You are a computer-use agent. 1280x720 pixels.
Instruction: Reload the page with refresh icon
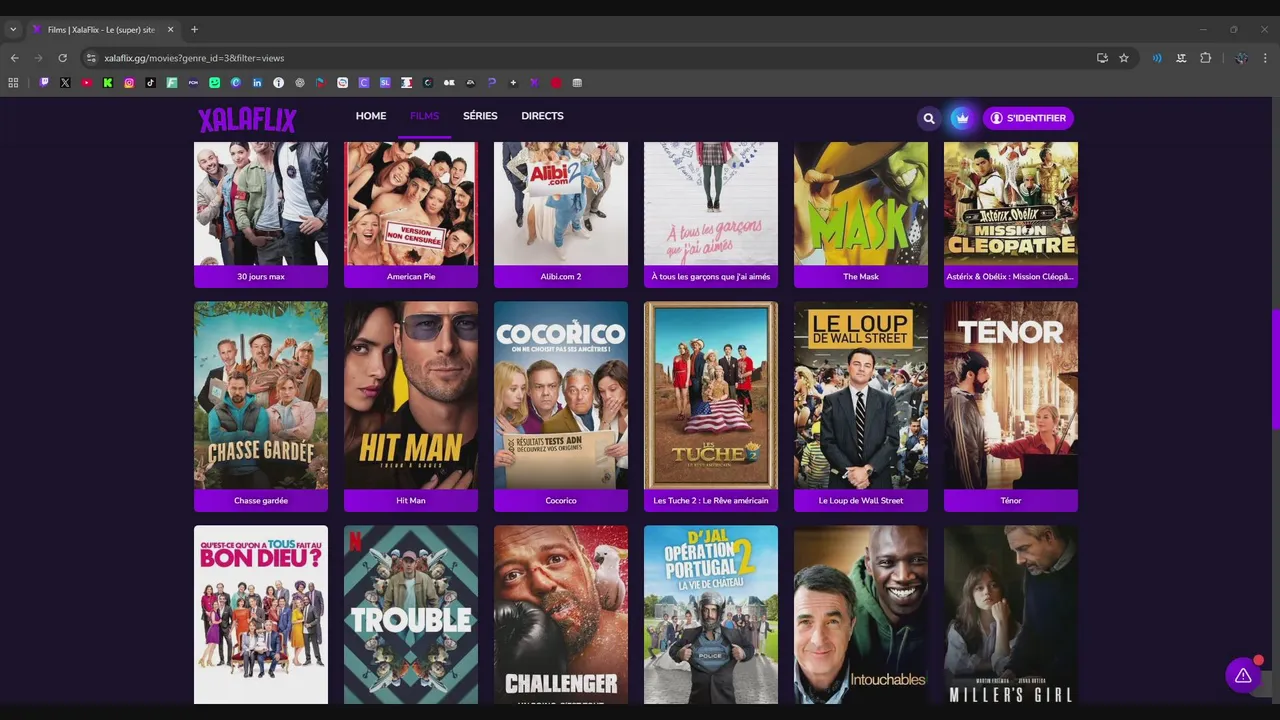62,58
